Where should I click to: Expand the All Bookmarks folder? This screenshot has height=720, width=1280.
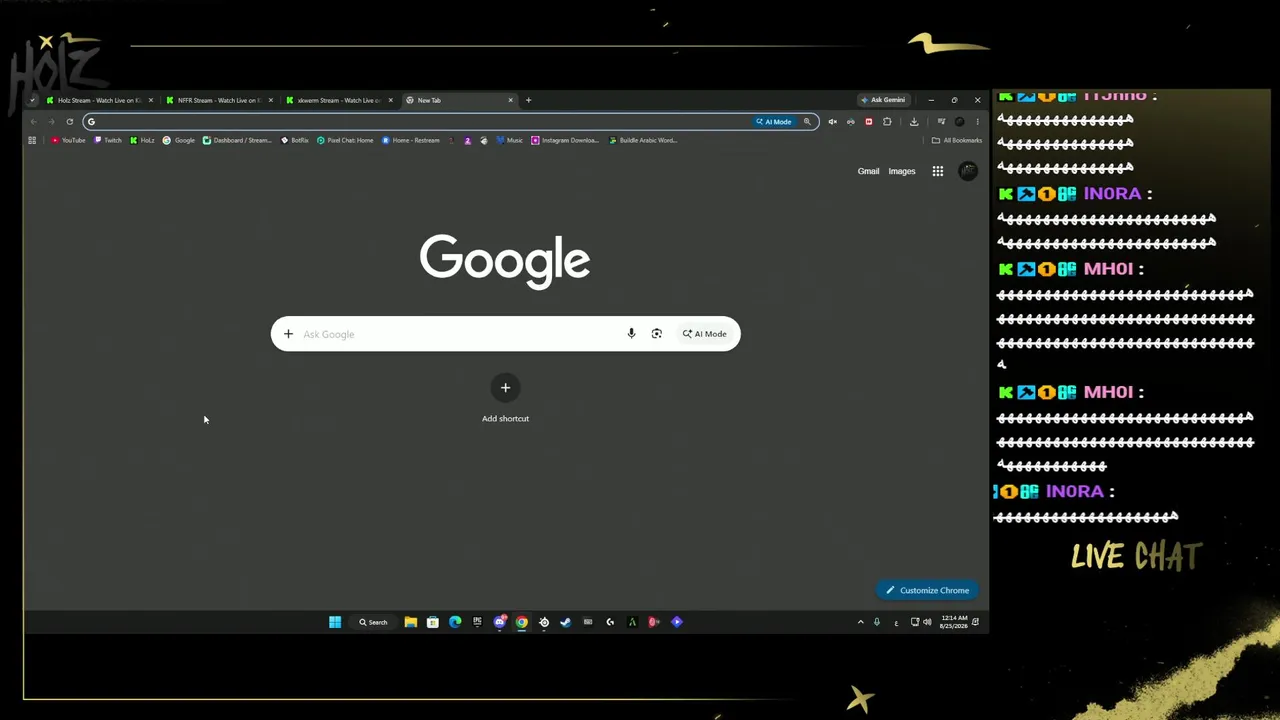[x=956, y=140]
